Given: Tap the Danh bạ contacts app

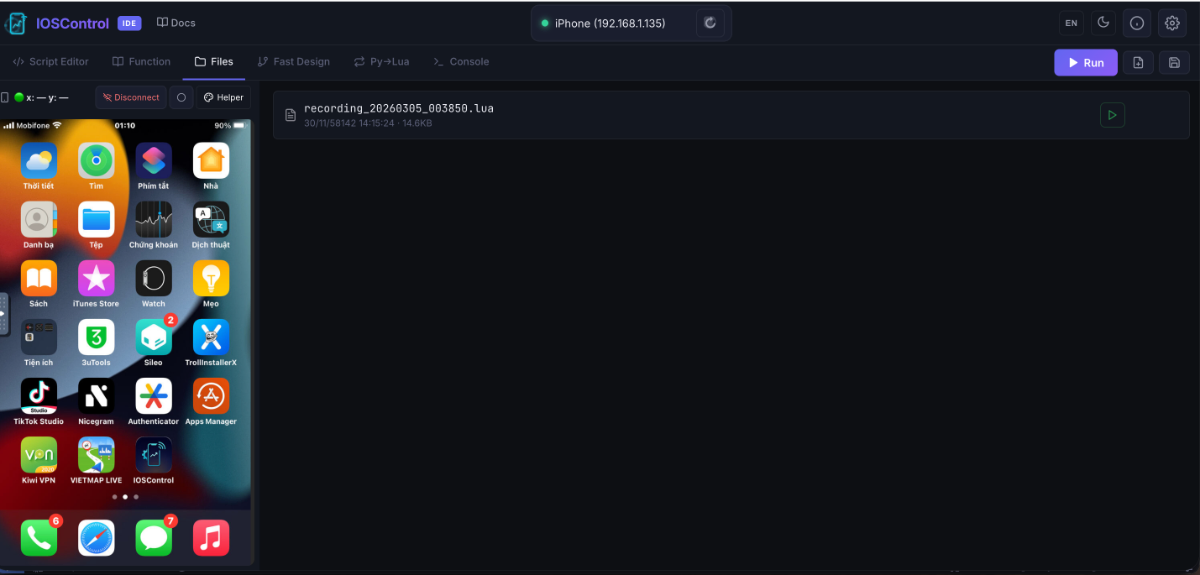Looking at the screenshot, I should (x=38, y=219).
